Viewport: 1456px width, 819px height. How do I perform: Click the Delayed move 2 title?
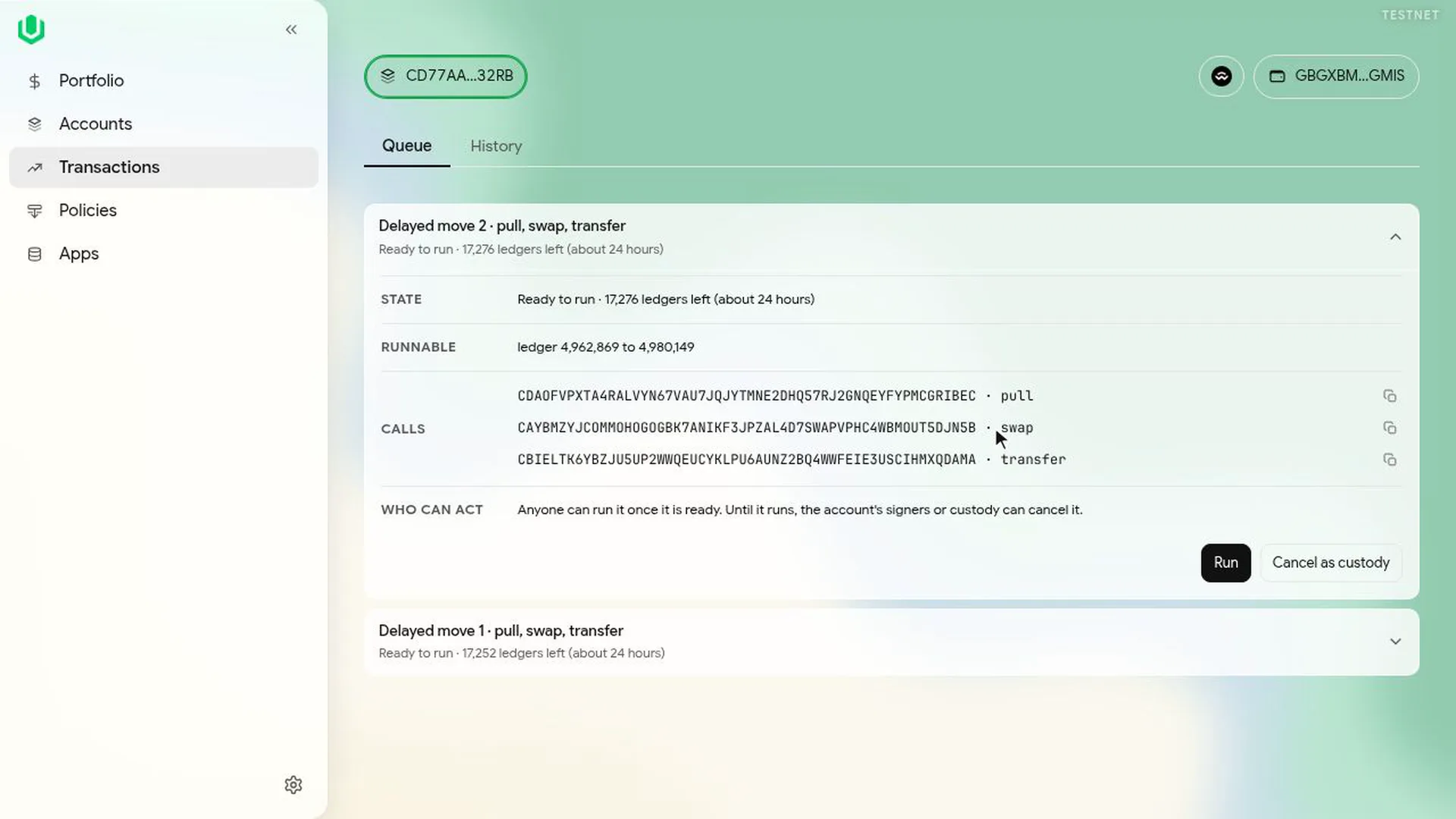502,226
